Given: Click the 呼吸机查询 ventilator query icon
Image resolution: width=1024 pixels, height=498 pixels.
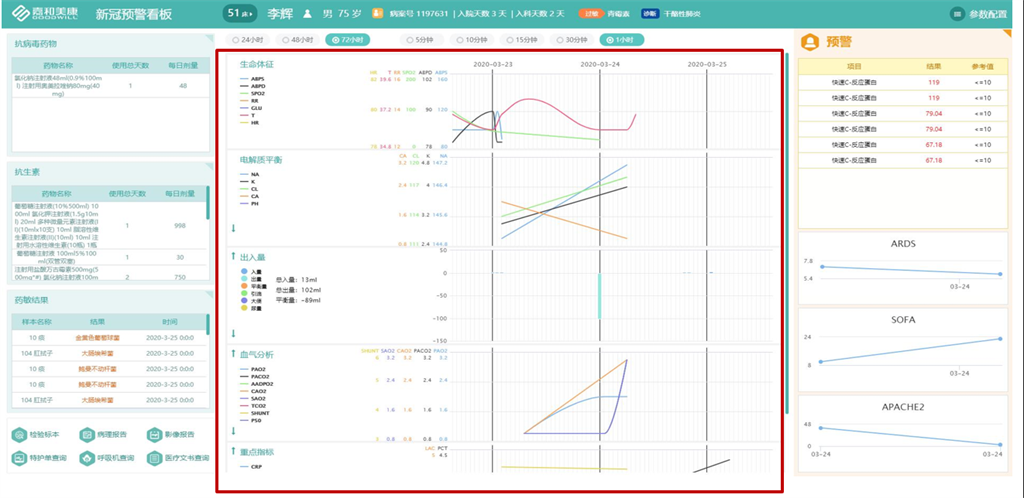Looking at the screenshot, I should coord(88,458).
